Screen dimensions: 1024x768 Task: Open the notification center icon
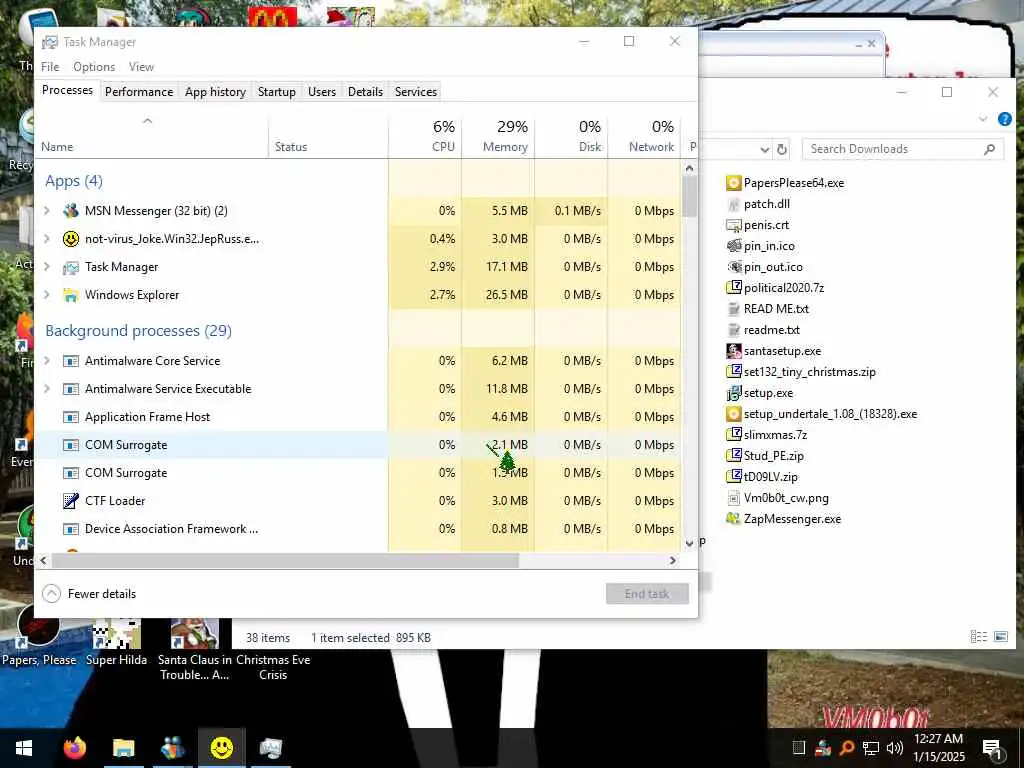(x=992, y=748)
